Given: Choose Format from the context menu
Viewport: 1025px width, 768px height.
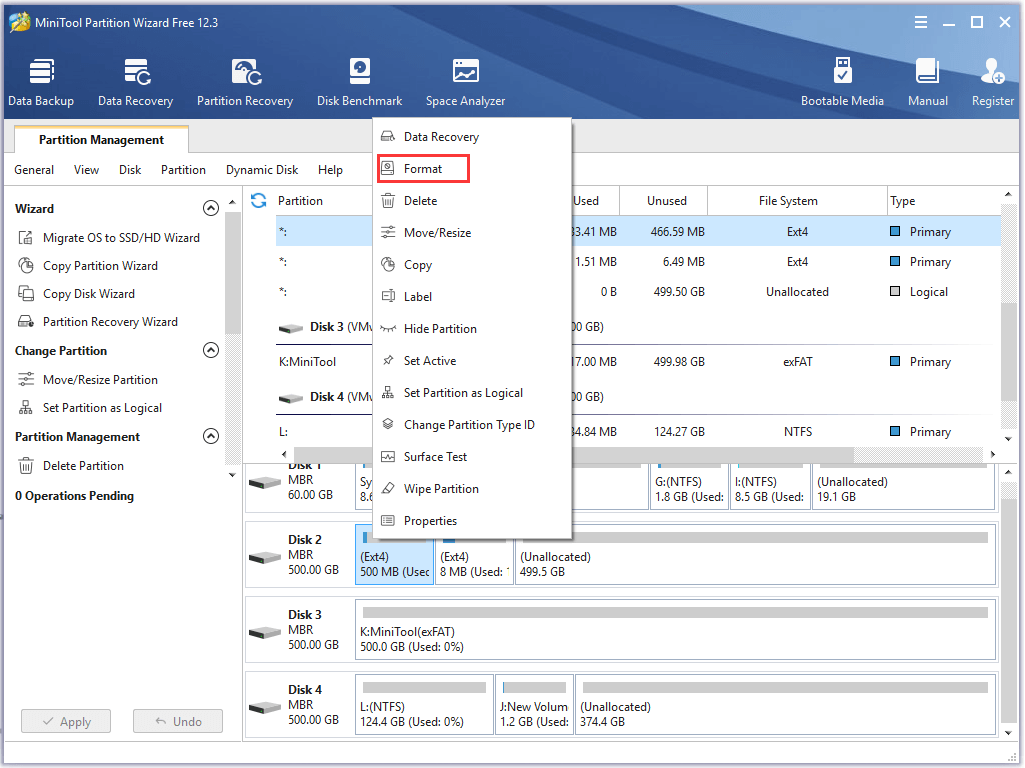Looking at the screenshot, I should tap(423, 169).
